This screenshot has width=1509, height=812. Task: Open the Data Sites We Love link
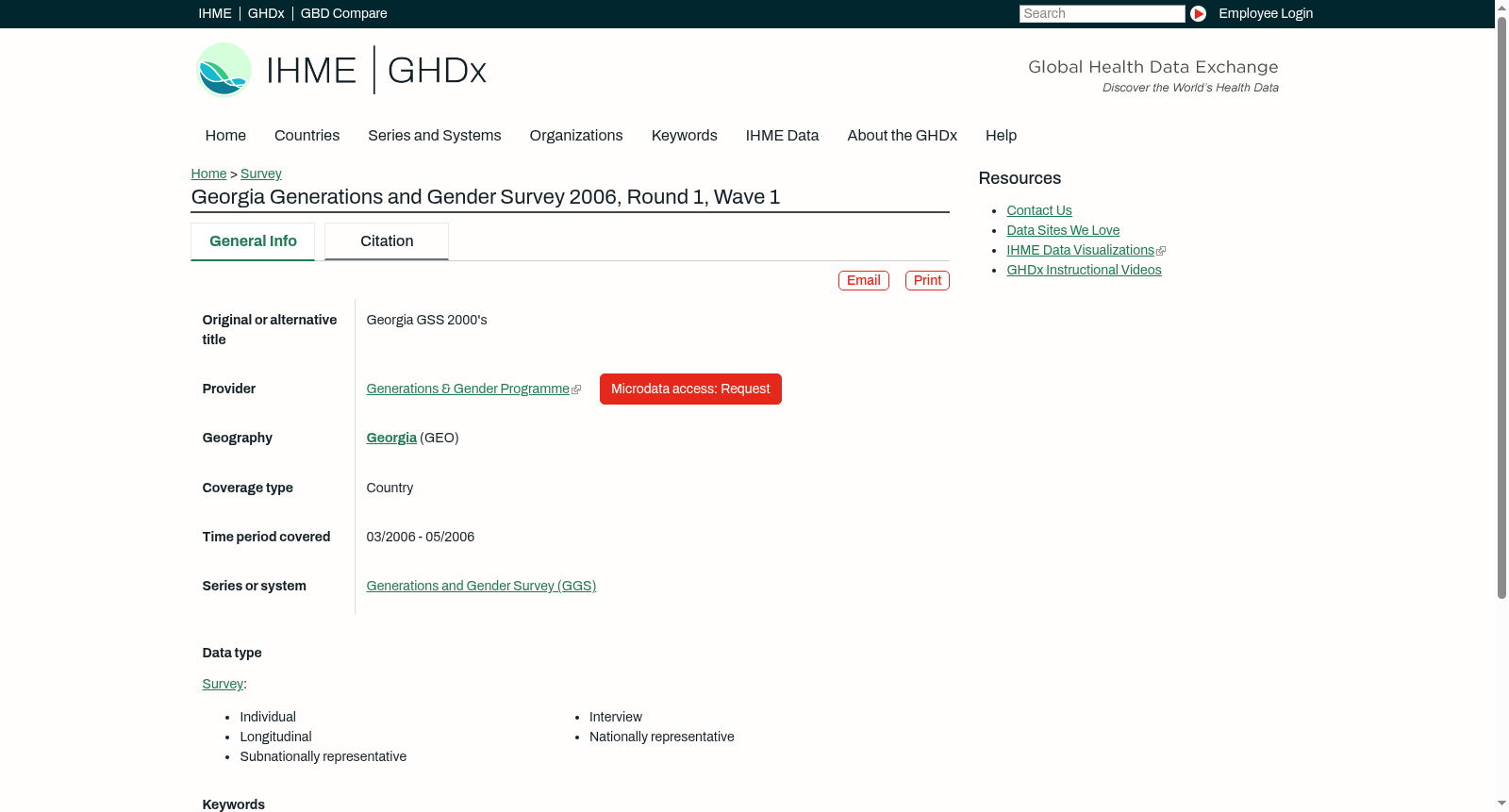pos(1063,230)
